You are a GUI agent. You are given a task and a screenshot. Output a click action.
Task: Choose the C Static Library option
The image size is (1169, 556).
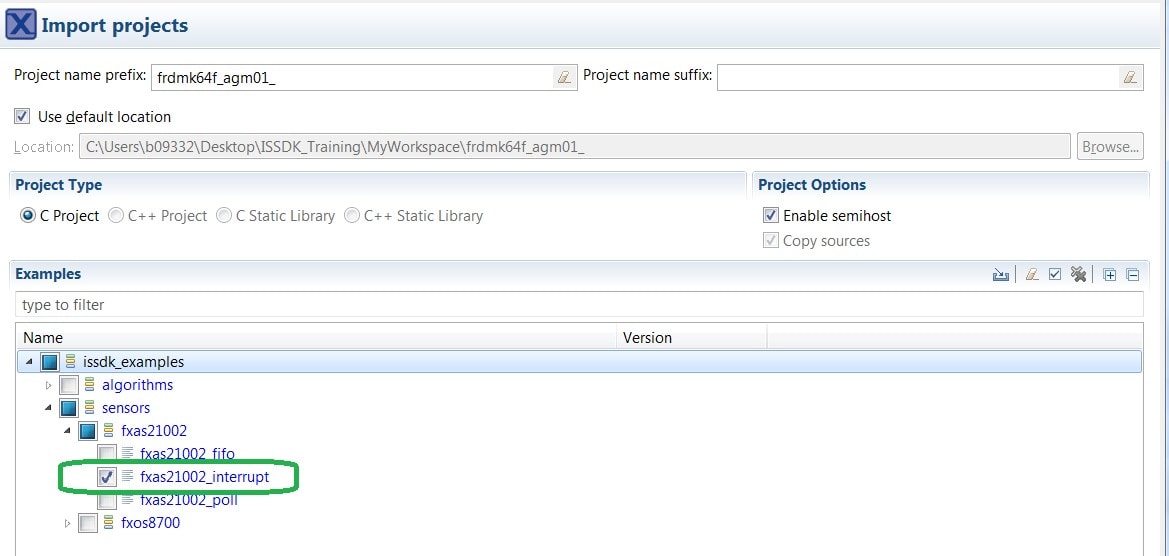point(224,216)
